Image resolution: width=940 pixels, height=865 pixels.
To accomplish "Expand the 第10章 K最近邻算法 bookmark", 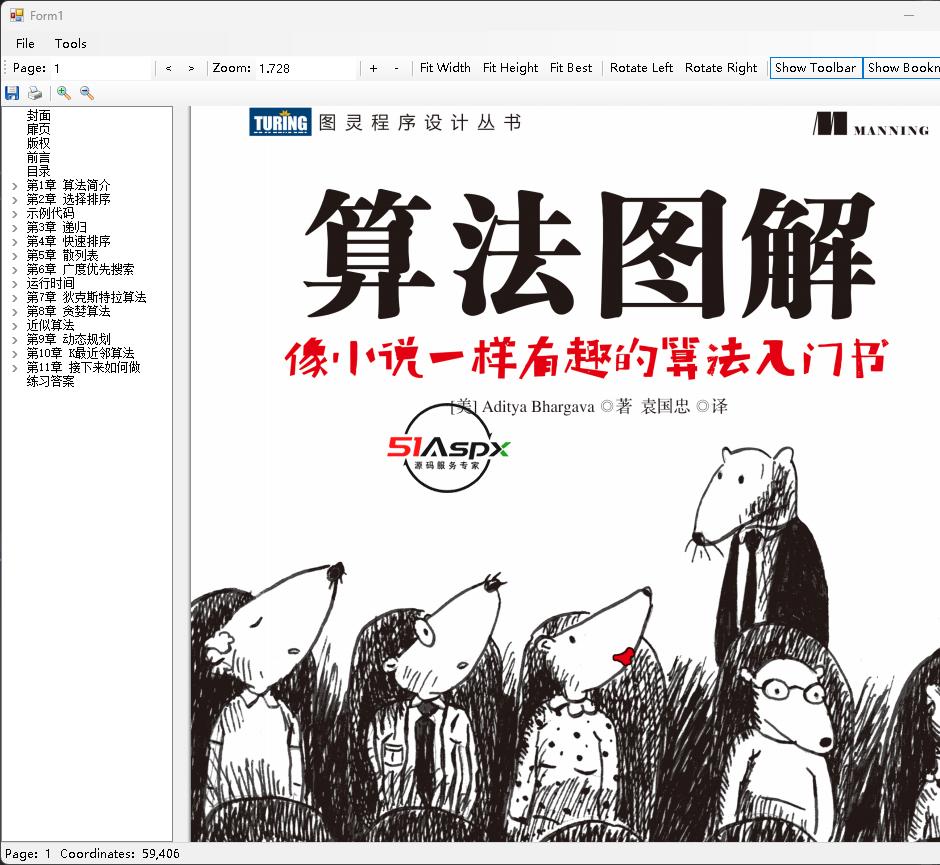I will (x=15, y=354).
